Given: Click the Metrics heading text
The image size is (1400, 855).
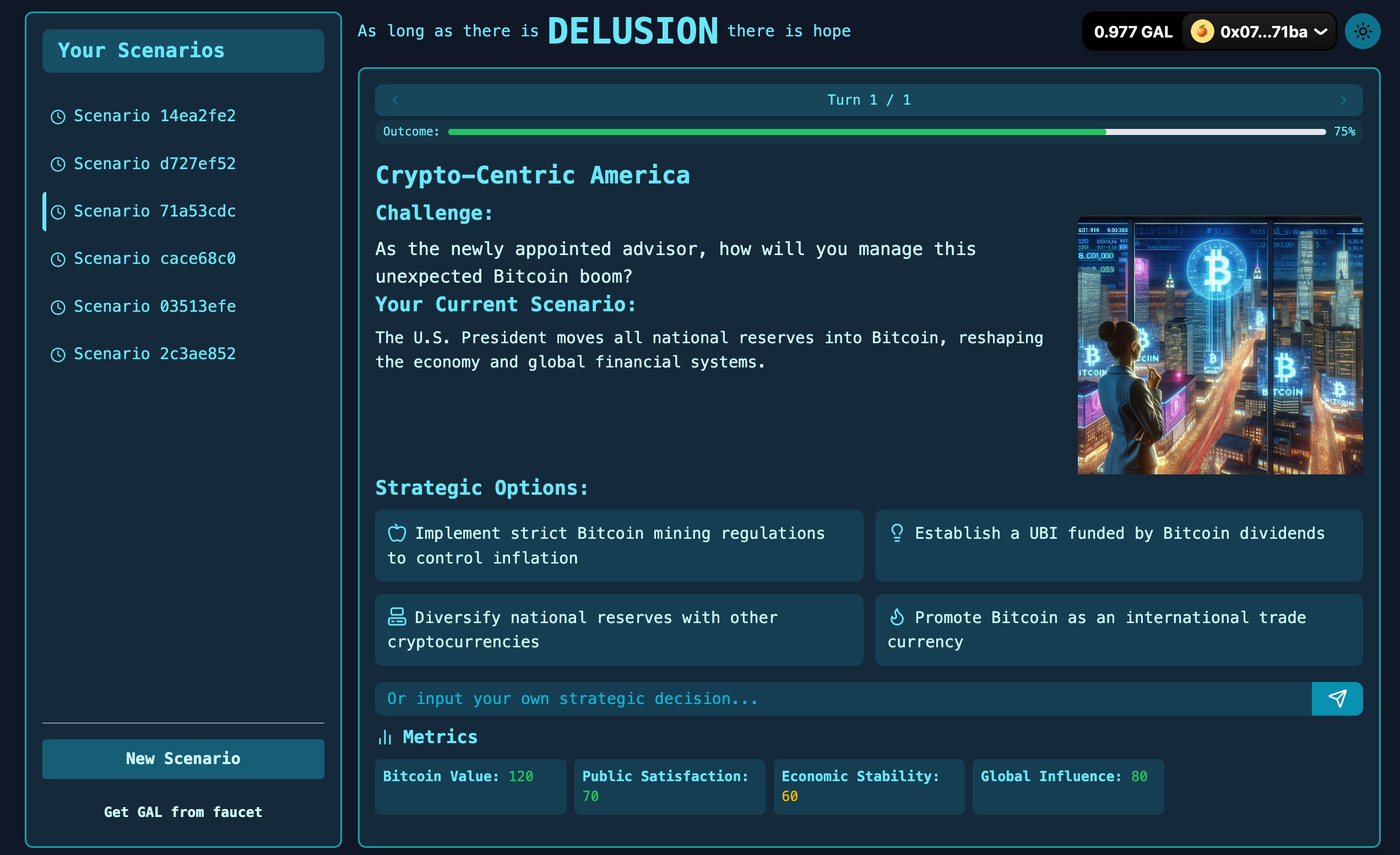Looking at the screenshot, I should click(x=440, y=737).
